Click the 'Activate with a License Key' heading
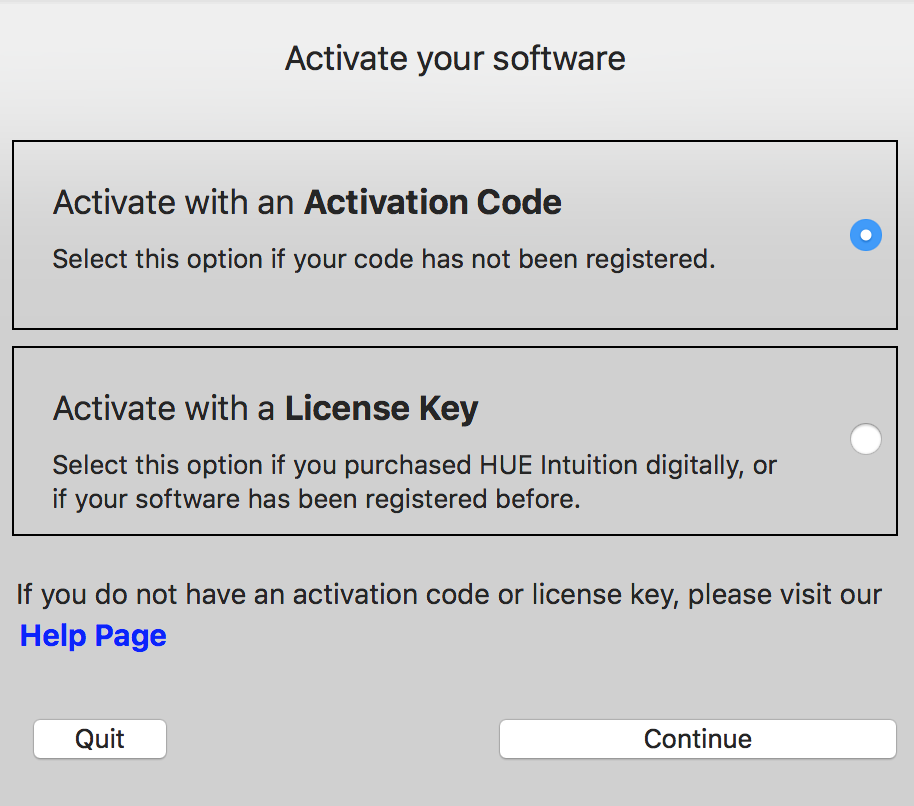The image size is (914, 806). [265, 409]
